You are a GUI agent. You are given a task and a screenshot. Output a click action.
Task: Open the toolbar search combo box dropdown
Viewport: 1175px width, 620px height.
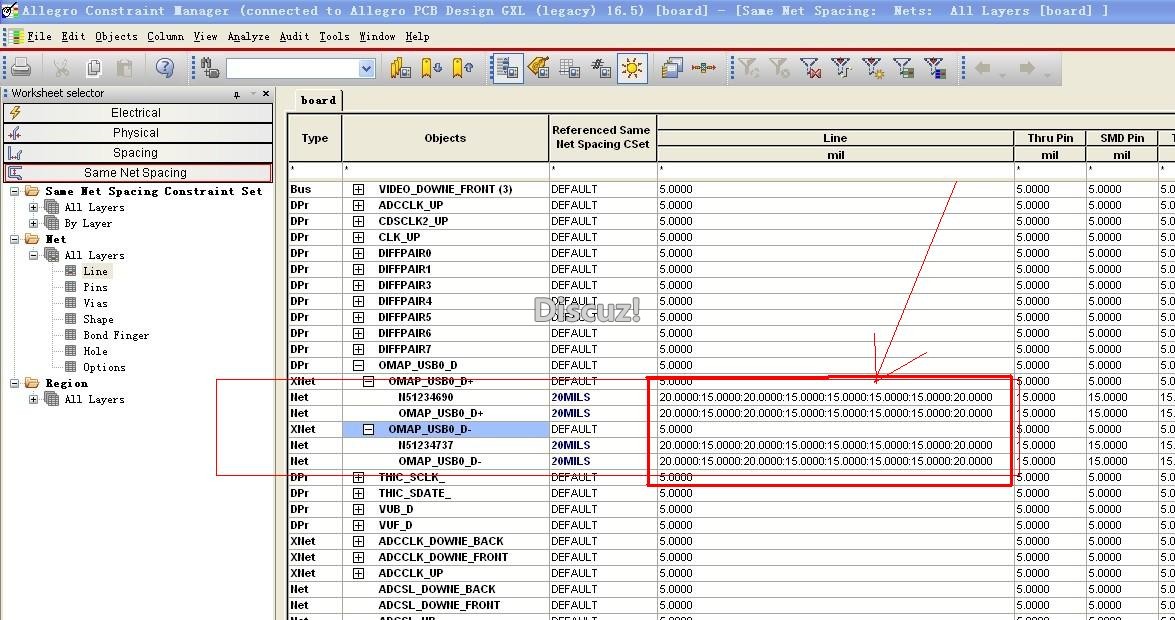click(x=366, y=68)
